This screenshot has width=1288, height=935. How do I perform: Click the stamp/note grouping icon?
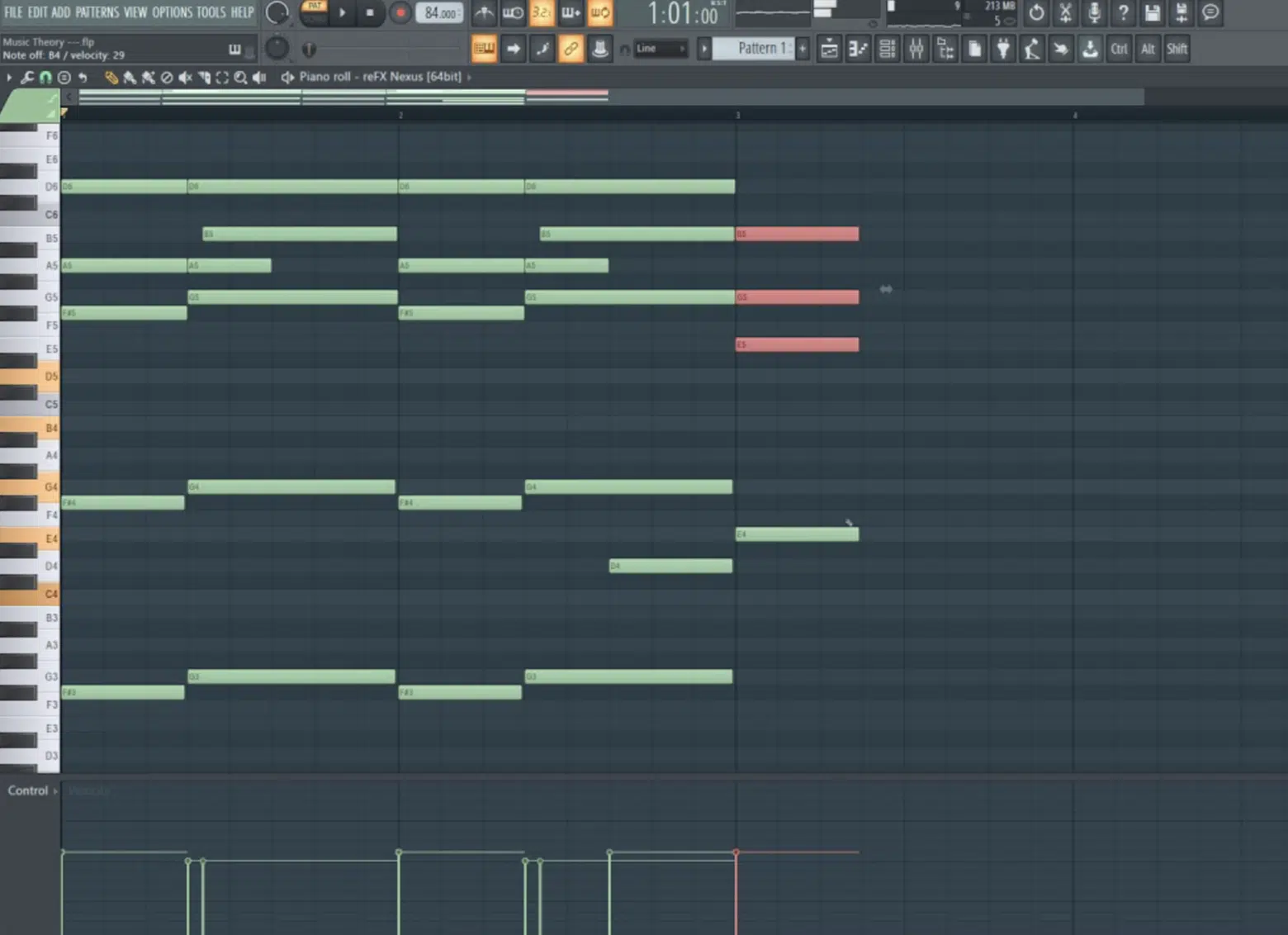599,49
